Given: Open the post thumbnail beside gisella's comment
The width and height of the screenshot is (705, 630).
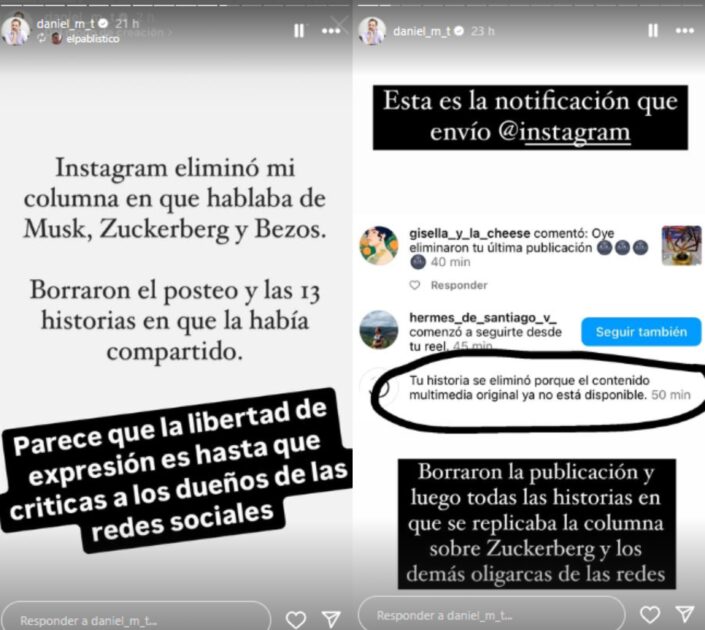Looking at the screenshot, I should coord(681,246).
